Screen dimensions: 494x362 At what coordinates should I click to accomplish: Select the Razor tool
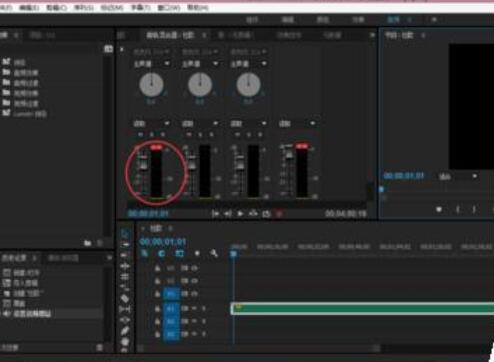(125, 298)
